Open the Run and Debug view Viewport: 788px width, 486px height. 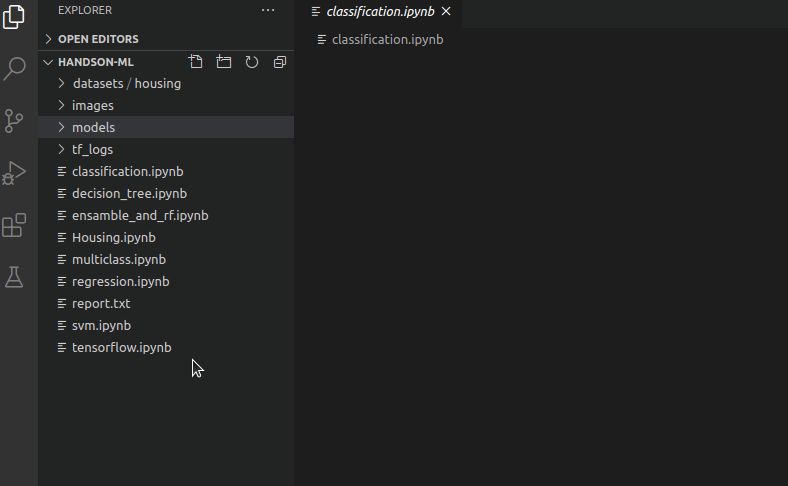click(x=14, y=173)
